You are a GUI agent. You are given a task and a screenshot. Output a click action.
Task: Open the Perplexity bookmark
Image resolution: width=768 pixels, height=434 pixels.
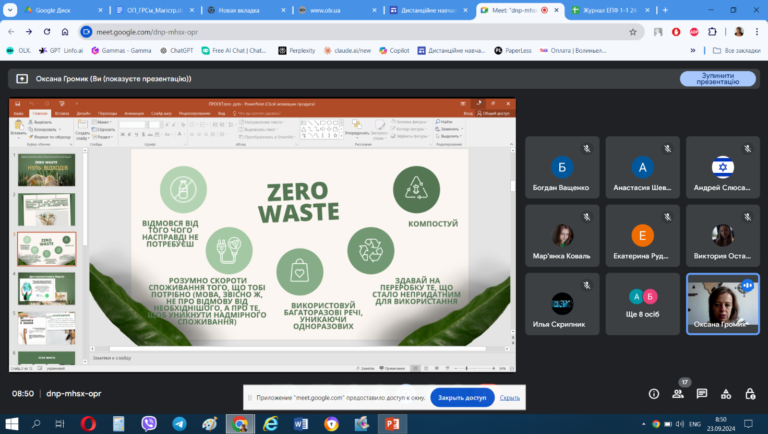[297, 50]
